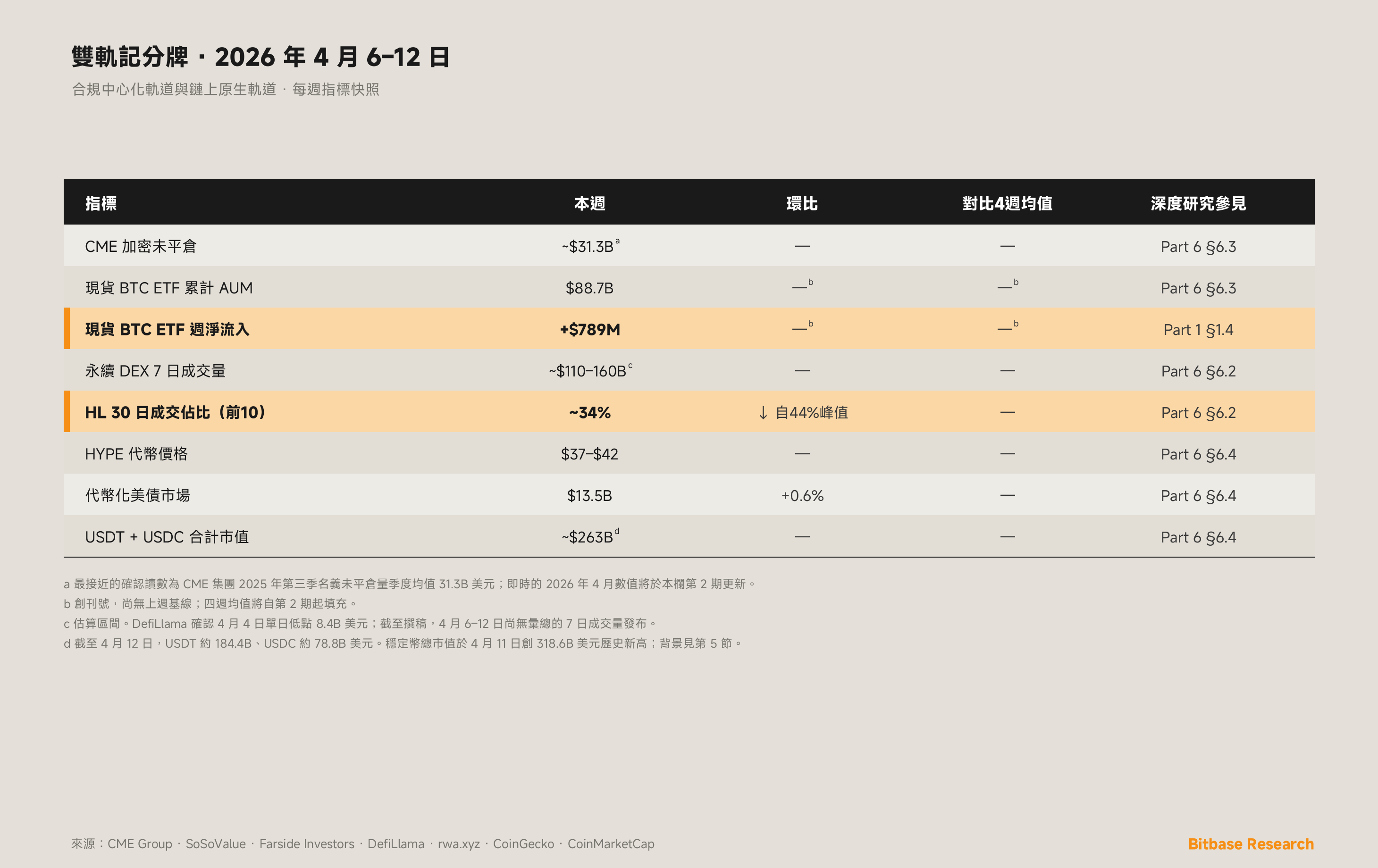Click the value $13.5B
The height and width of the screenshot is (868, 1378).
[x=589, y=495]
